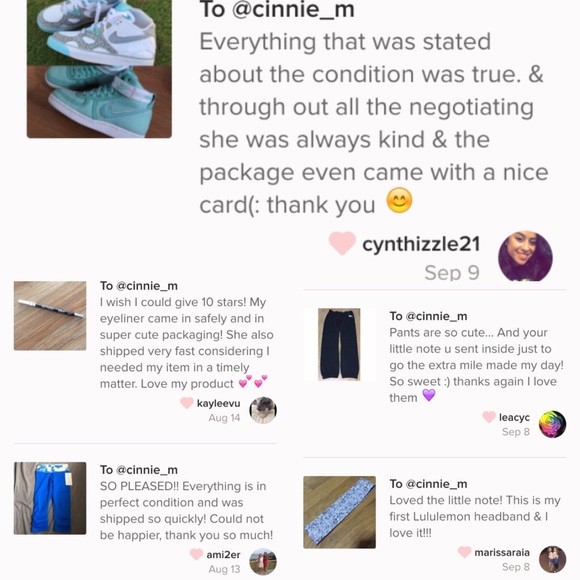Tap the heart icon beside cynthizzle21
The image size is (580, 580).
342,243
